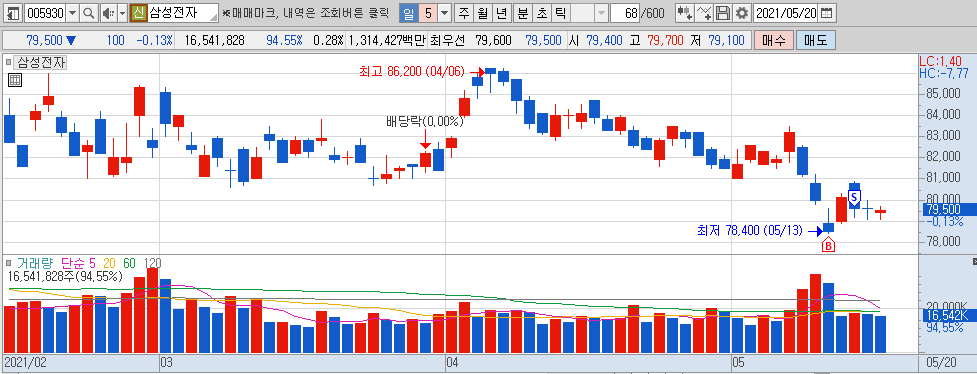The width and height of the screenshot is (977, 374).
Task: Click the 20 moving average legend
Action: pos(109,264)
